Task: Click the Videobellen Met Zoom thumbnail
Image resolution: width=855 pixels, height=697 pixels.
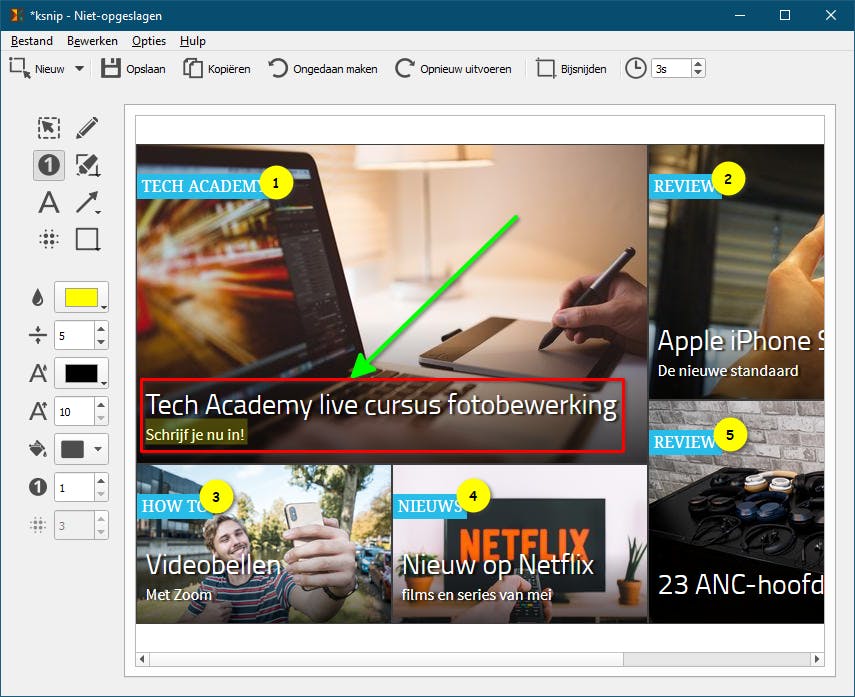Action: (264, 544)
